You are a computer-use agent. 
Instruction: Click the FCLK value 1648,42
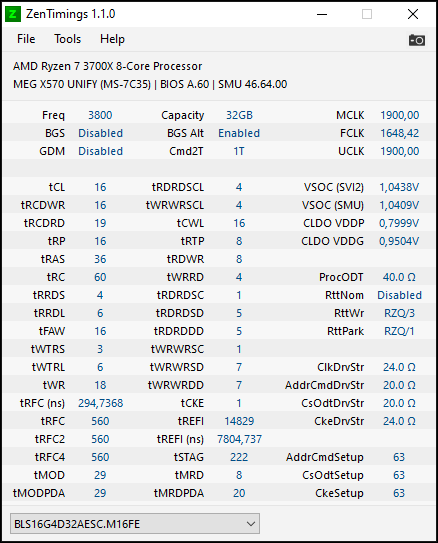click(x=400, y=133)
